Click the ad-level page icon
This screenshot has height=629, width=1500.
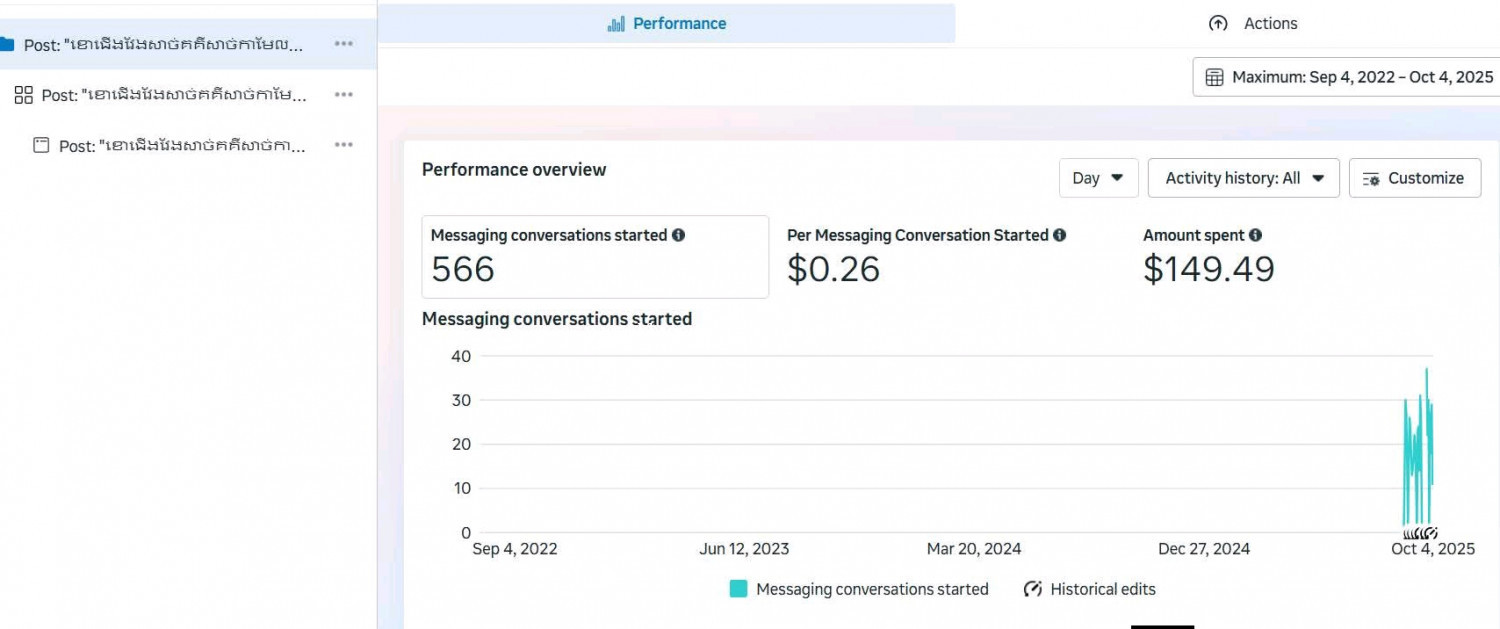[x=41, y=145]
